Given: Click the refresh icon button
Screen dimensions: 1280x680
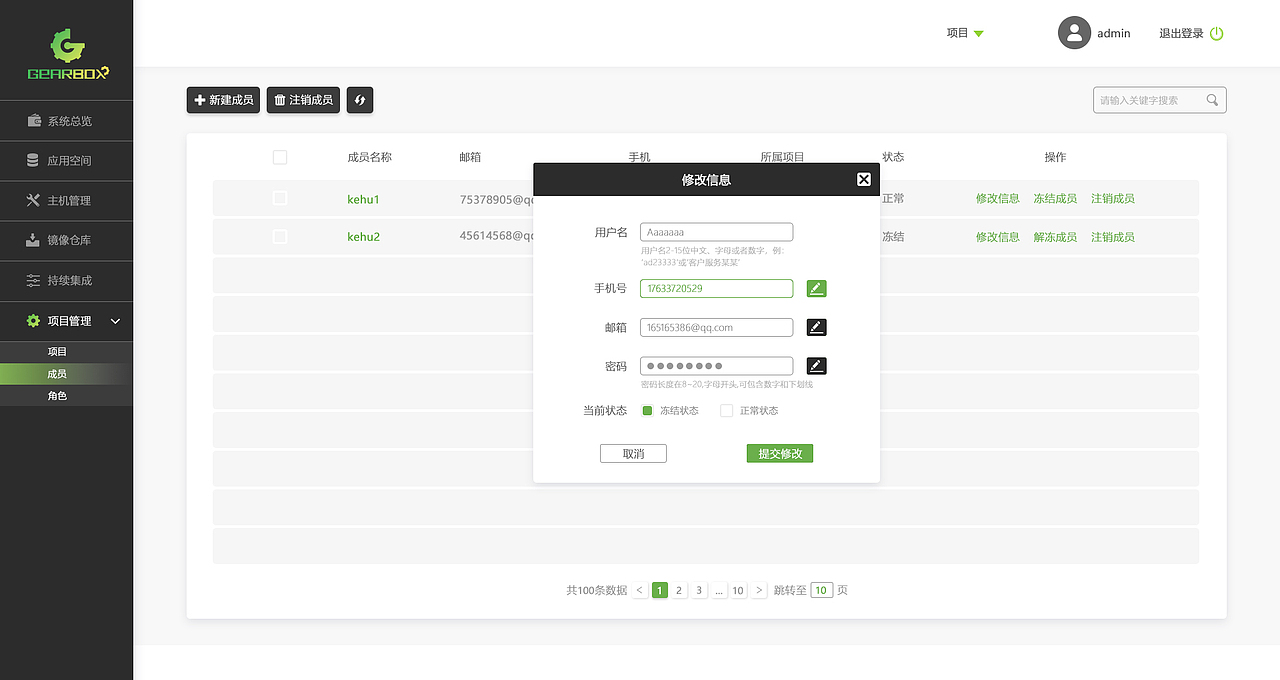Looking at the screenshot, I should tap(360, 100).
